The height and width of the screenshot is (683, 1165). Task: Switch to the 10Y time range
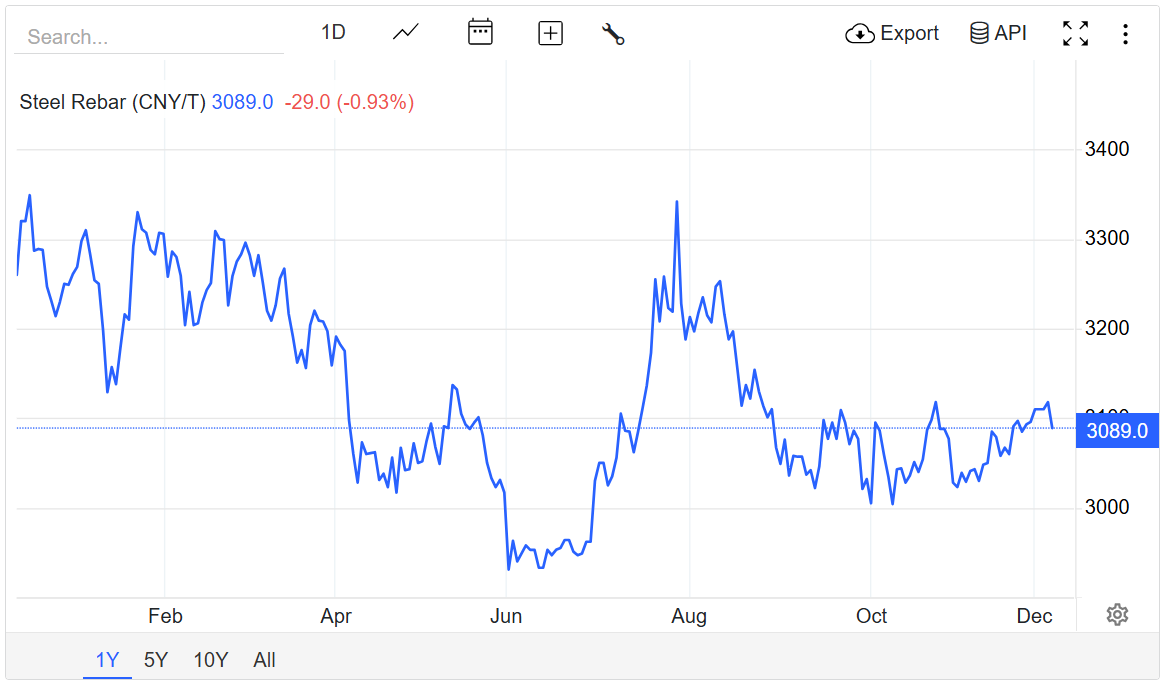coord(211,660)
